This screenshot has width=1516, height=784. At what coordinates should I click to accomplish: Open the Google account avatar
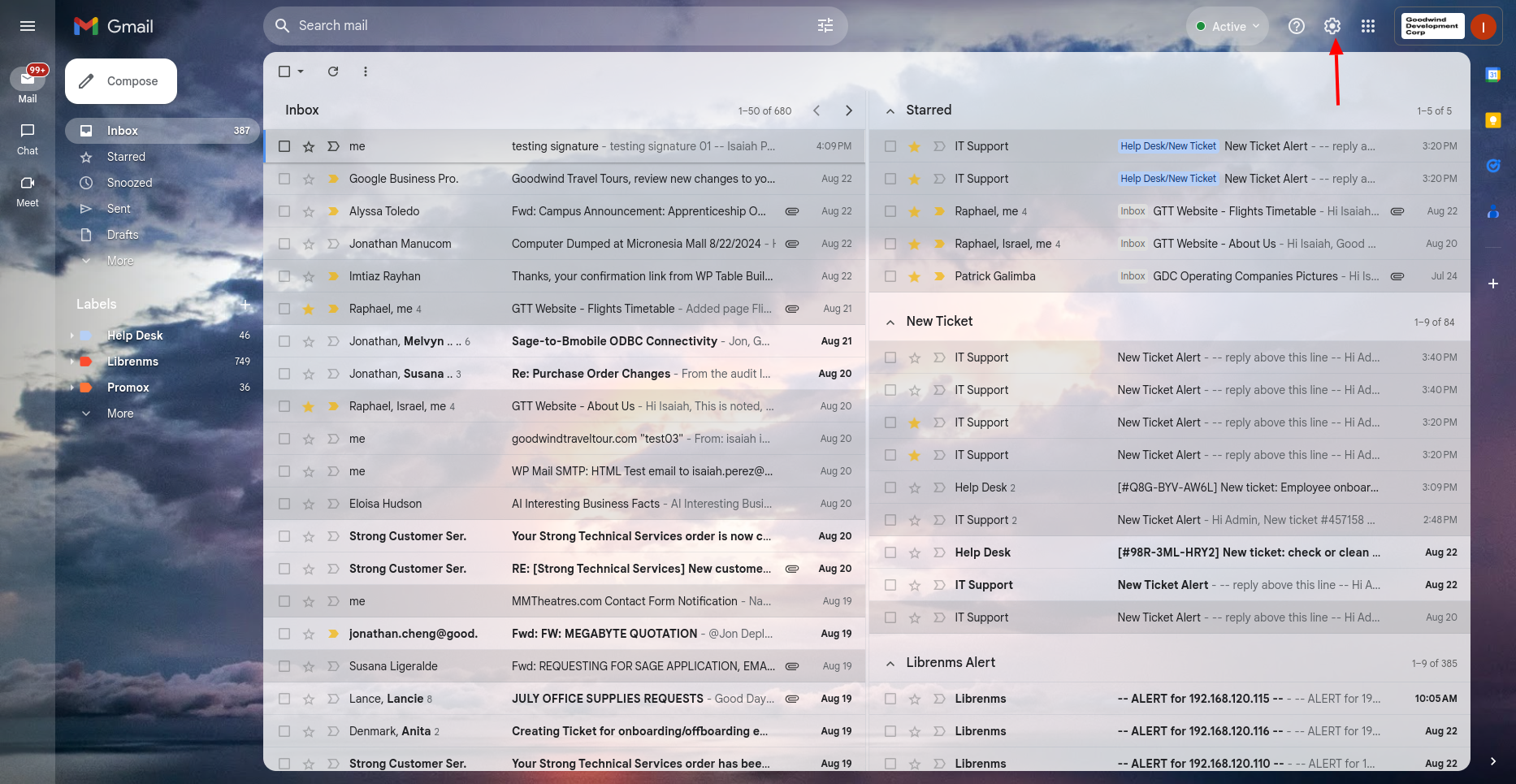click(1484, 26)
